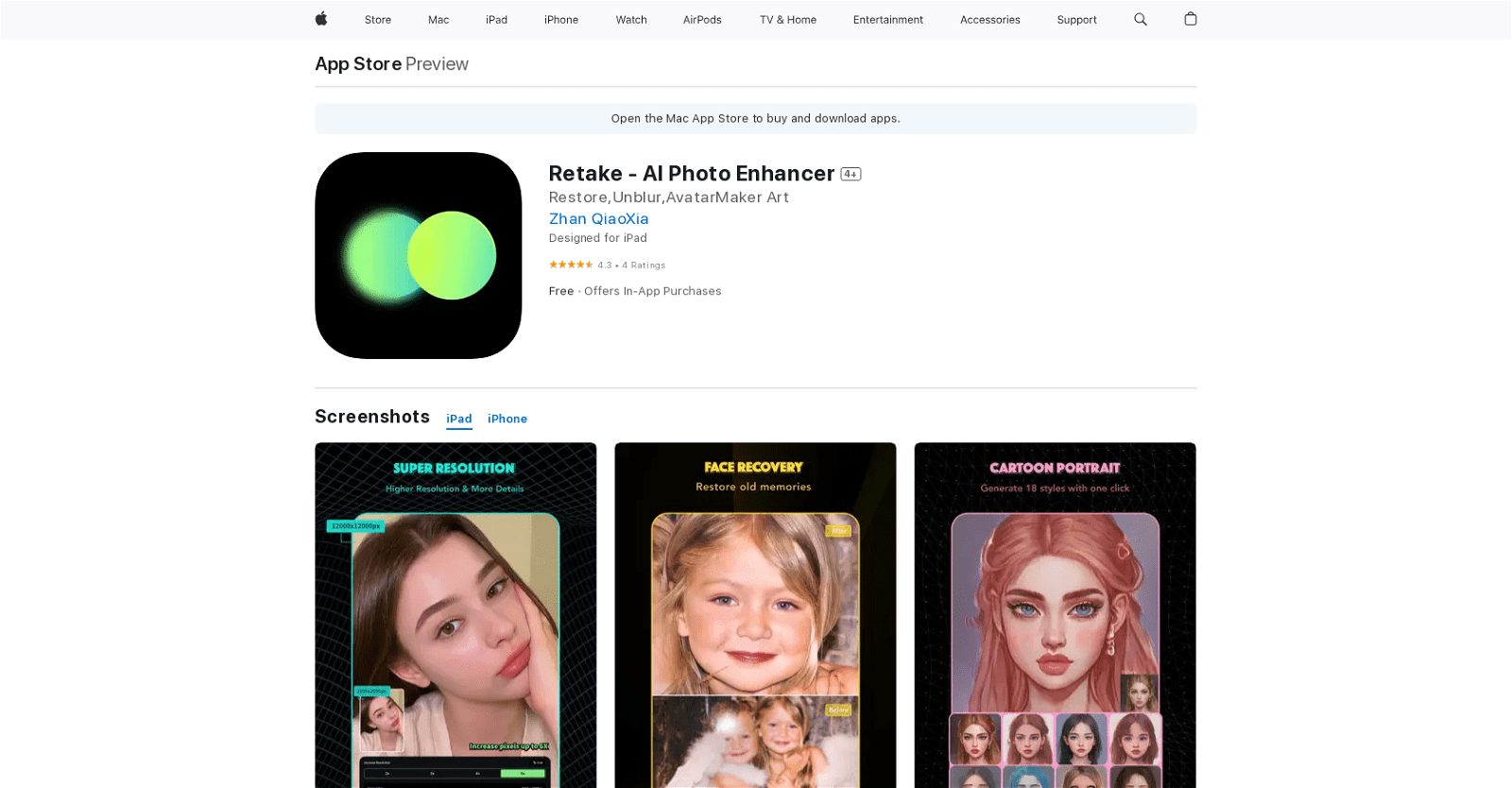Click the star rating display
The width and height of the screenshot is (1512, 788).
point(571,265)
